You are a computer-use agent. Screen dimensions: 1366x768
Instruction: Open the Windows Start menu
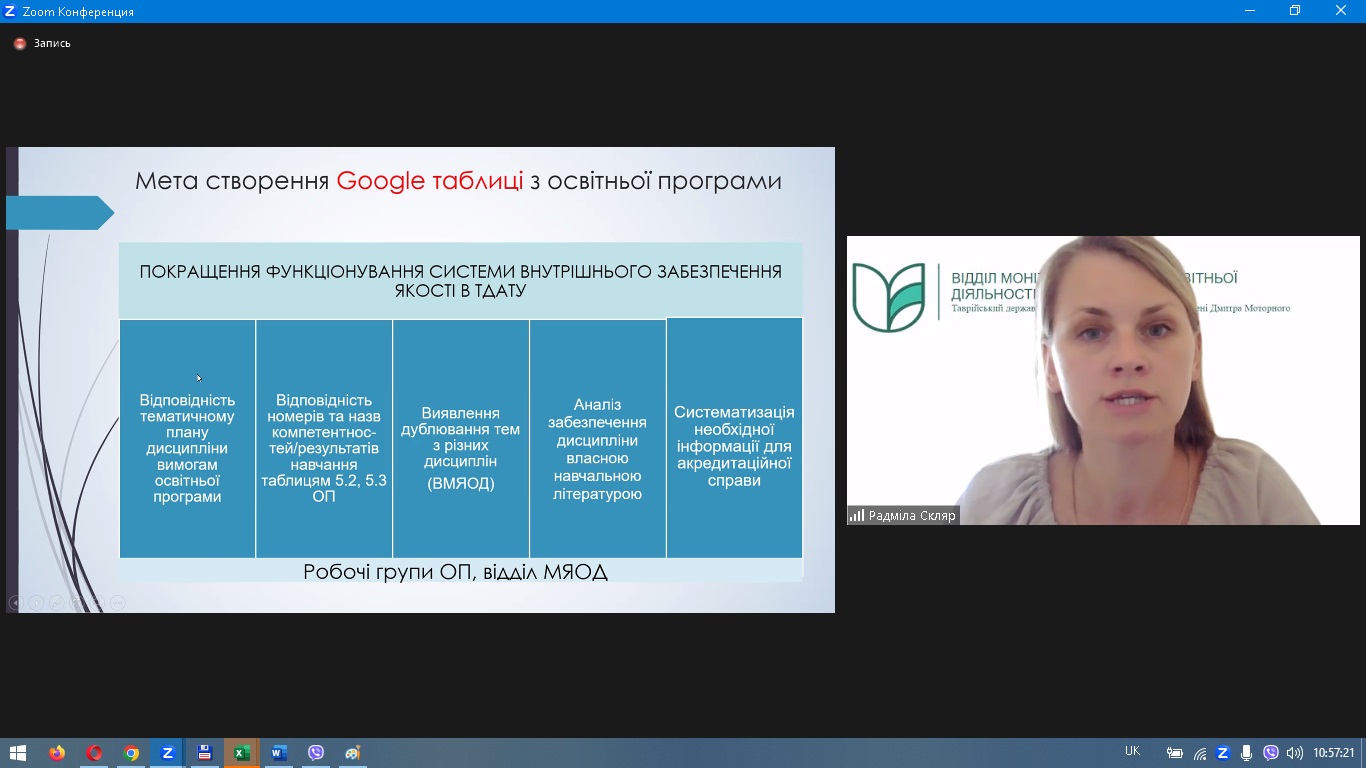(18, 753)
